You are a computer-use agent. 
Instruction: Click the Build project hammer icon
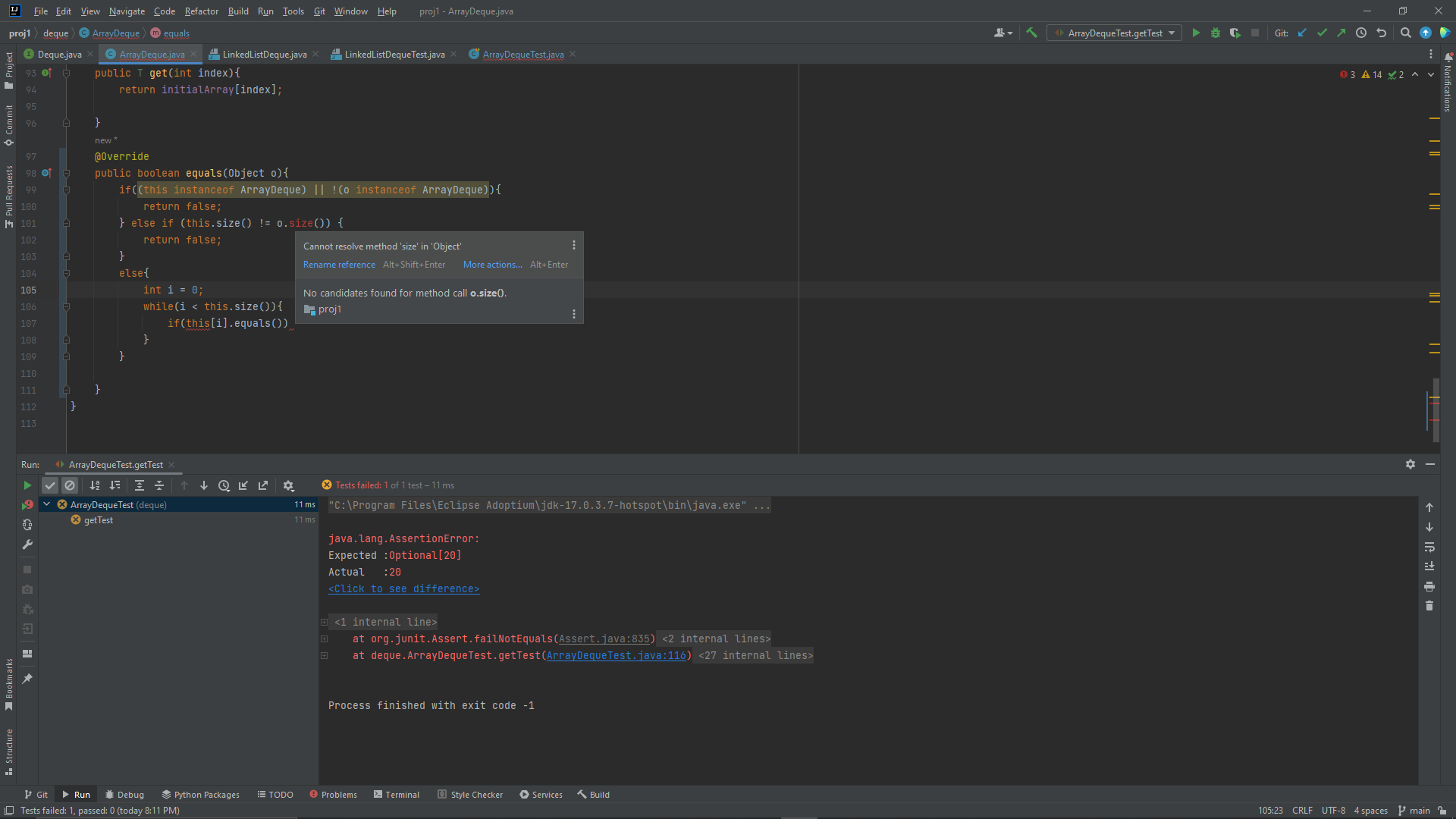1031,33
